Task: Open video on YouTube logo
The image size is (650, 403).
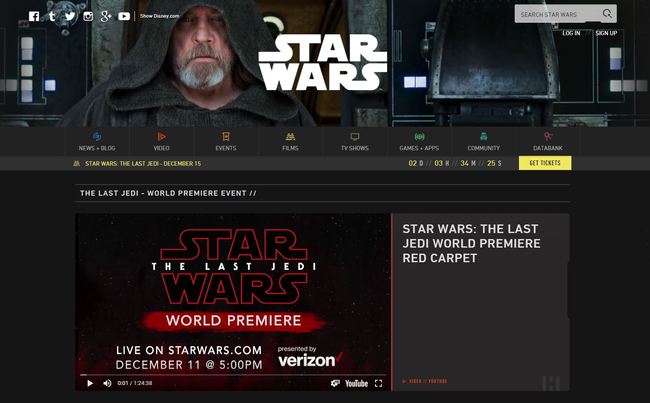Action: click(357, 384)
